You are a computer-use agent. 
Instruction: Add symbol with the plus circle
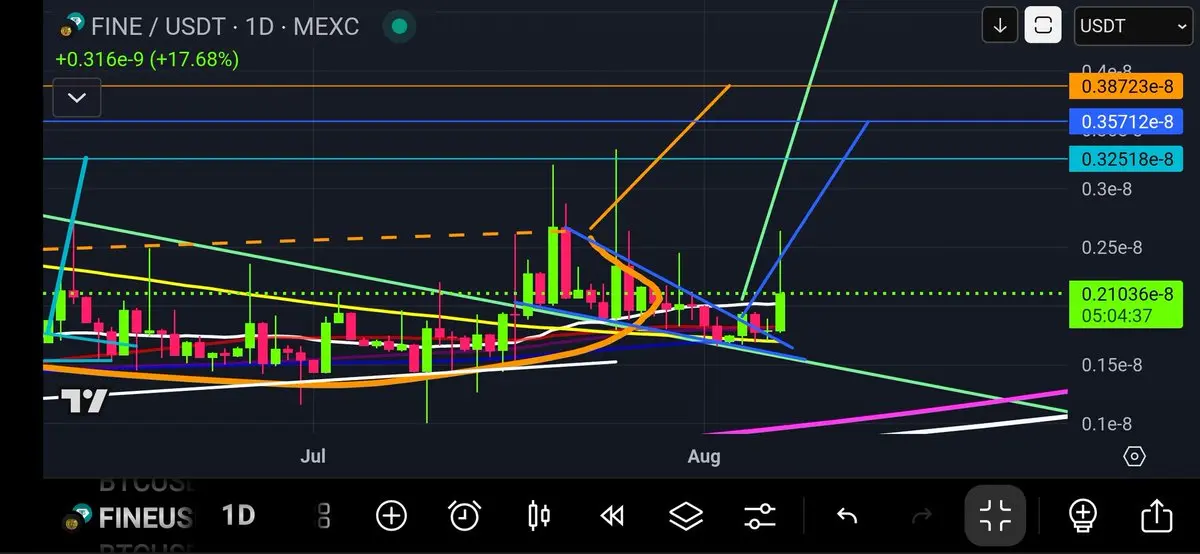[391, 516]
